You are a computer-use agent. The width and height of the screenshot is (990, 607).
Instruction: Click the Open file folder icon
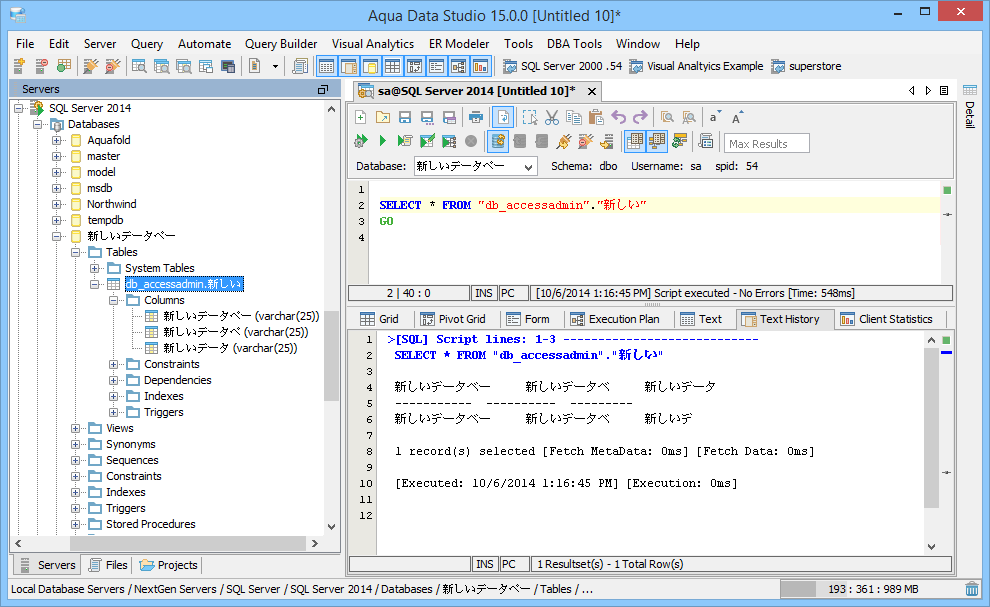click(x=382, y=117)
